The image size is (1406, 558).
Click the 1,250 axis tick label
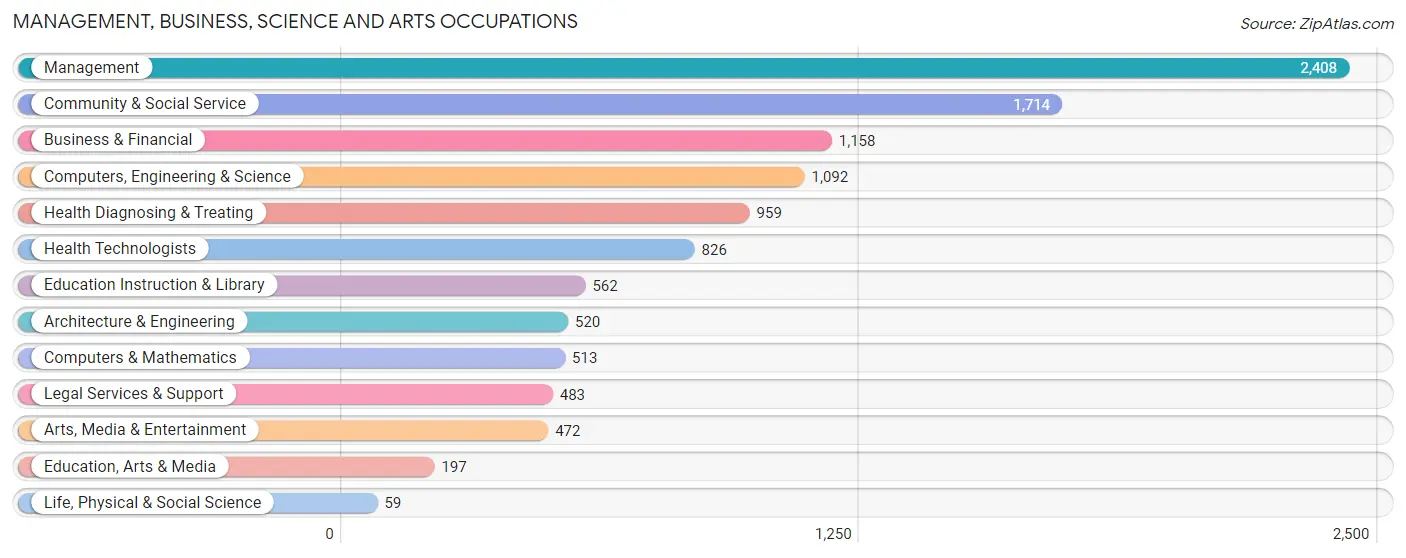pyautogui.click(x=833, y=534)
